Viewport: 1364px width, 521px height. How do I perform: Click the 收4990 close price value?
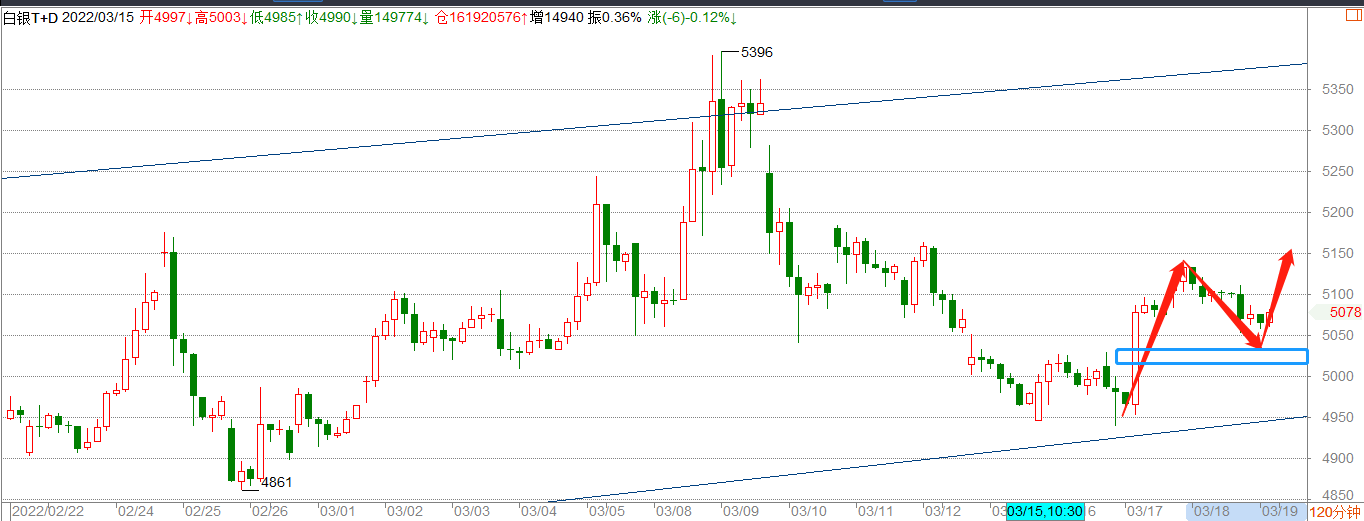tap(331, 19)
